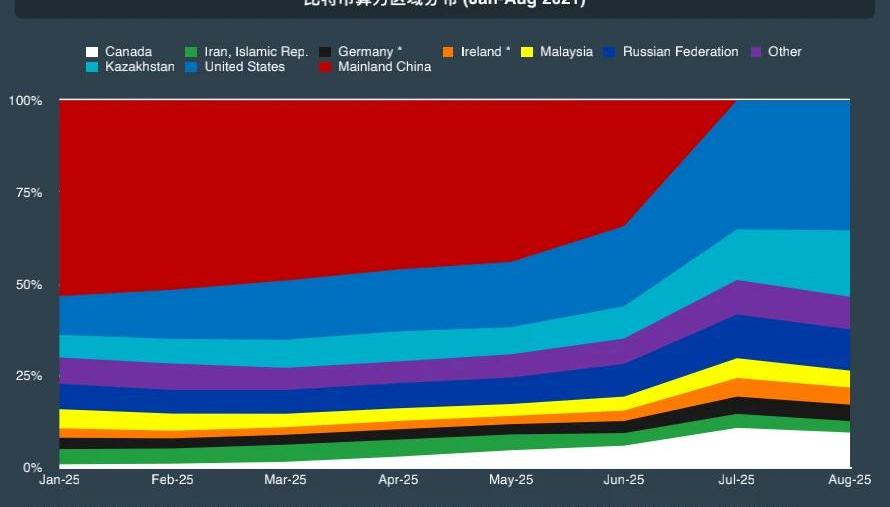Click the United States legend label
This screenshot has height=507, width=890.
(x=245, y=67)
